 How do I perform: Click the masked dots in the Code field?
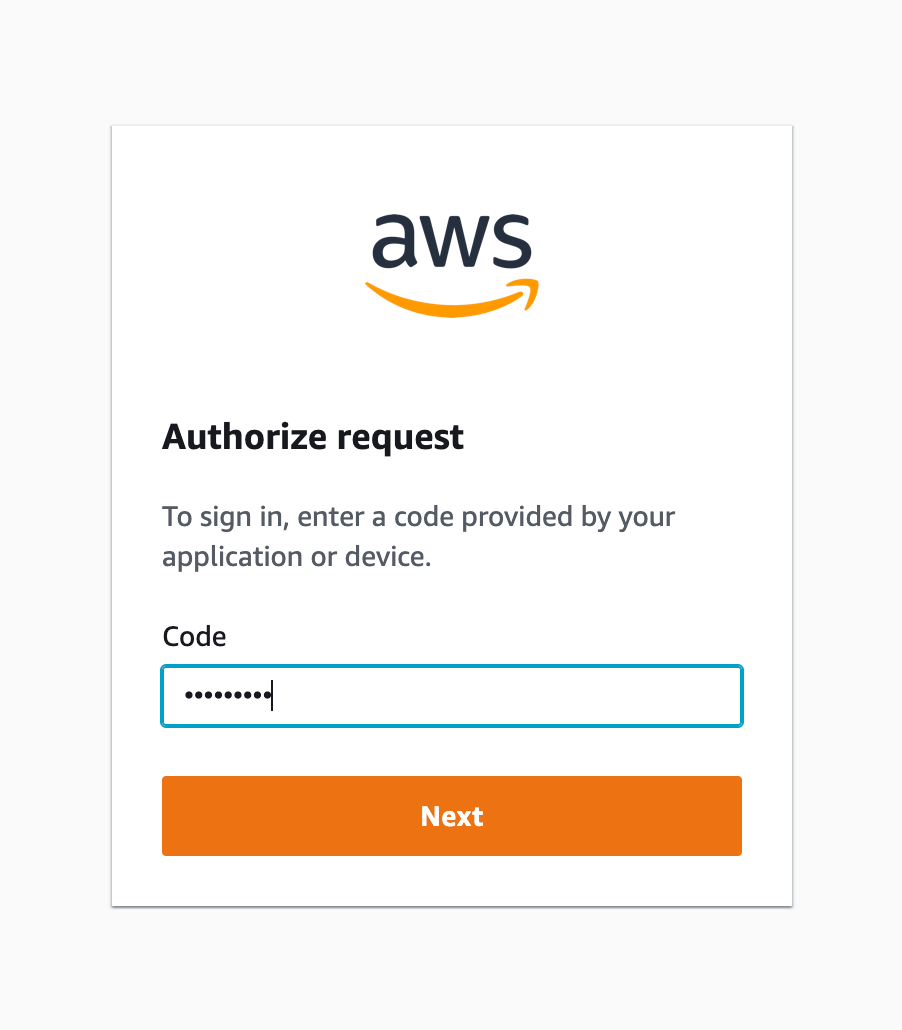pyautogui.click(x=227, y=695)
